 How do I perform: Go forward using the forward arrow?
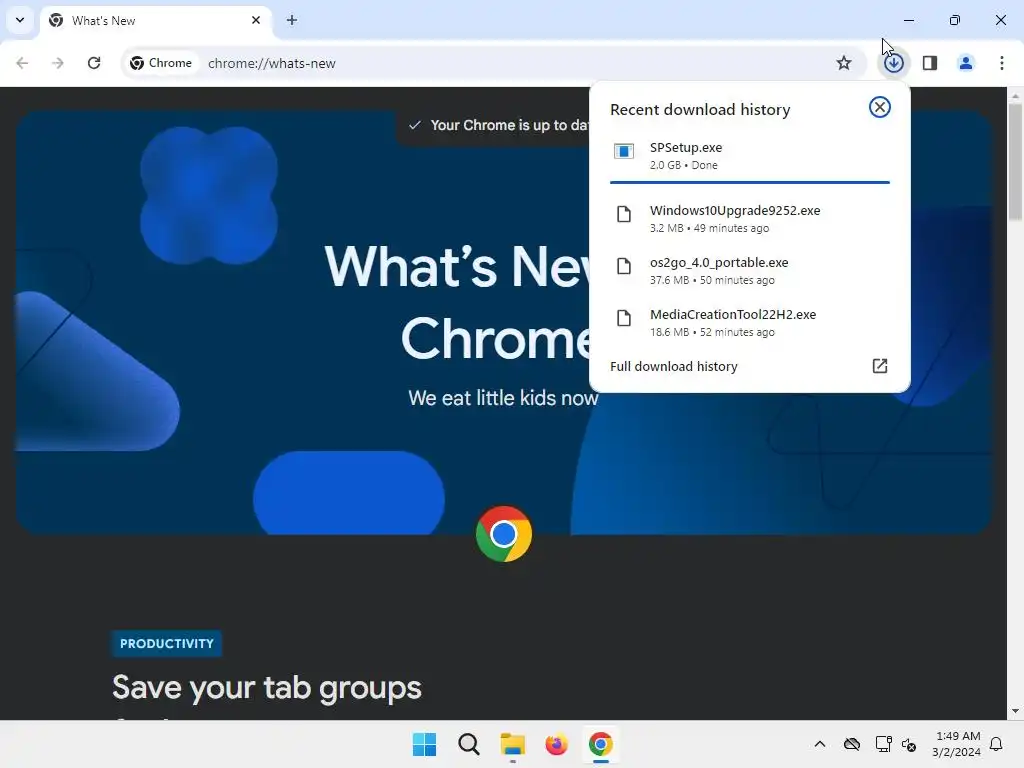tap(58, 63)
